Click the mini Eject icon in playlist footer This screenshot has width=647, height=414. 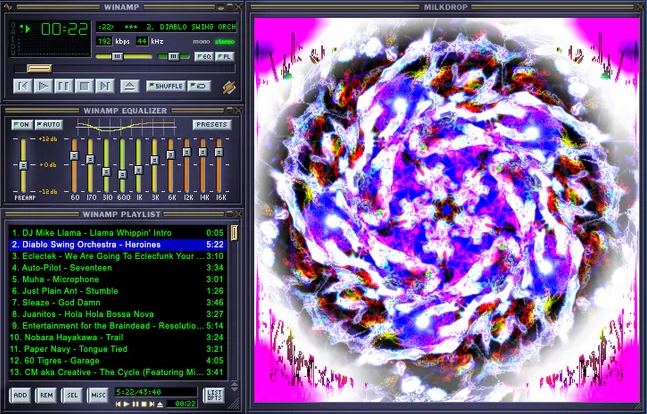click(x=160, y=404)
